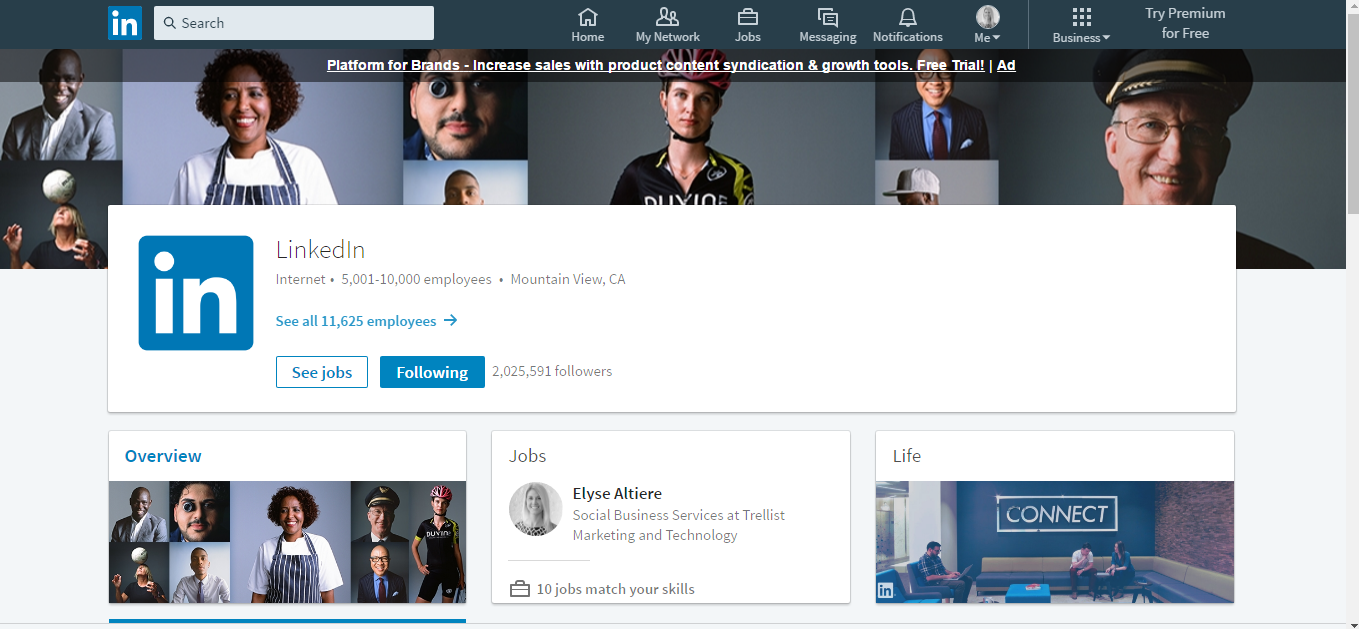This screenshot has width=1359, height=629.
Task: Click the 2,025,591 followers text
Action: coord(552,371)
